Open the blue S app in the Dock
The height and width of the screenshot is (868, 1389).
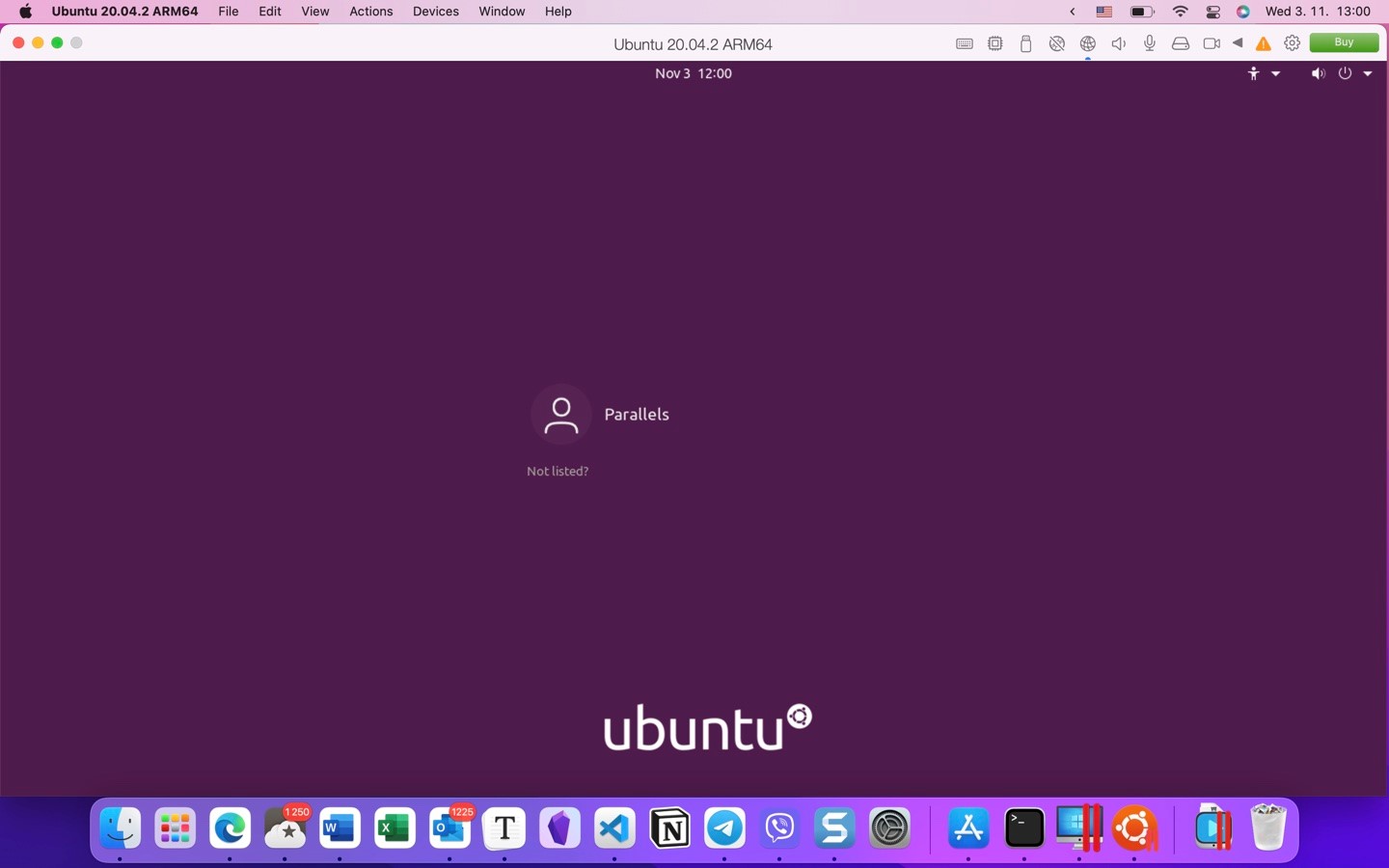834,827
